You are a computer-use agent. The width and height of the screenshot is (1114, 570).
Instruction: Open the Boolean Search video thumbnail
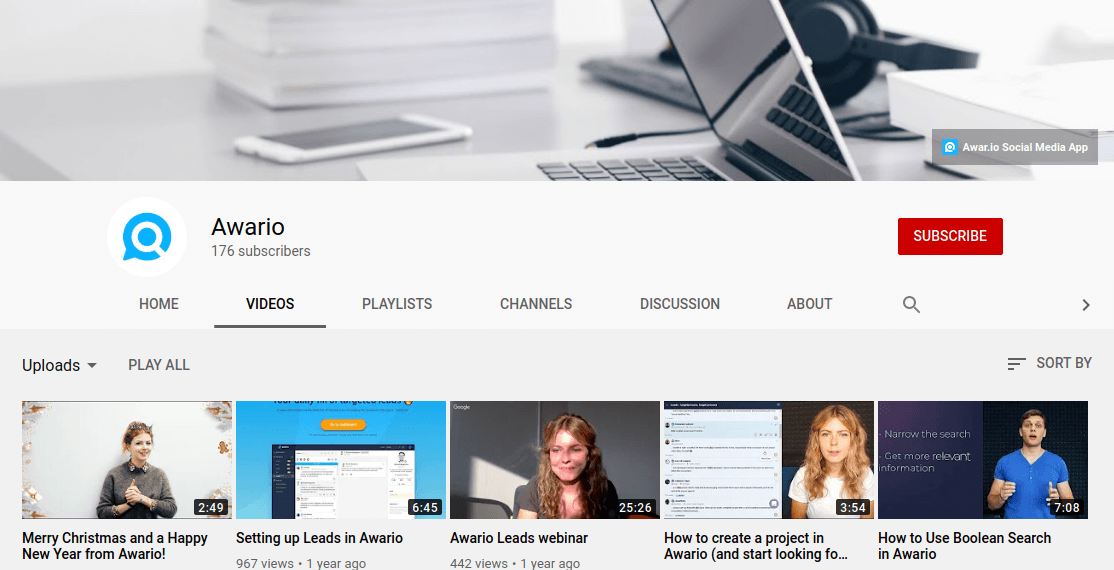click(x=983, y=460)
